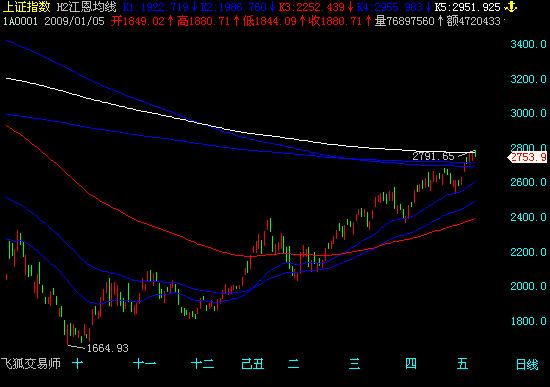The height and width of the screenshot is (387, 550).
Task: Select the H2江恩均线 indicator label
Action: (x=86, y=7)
